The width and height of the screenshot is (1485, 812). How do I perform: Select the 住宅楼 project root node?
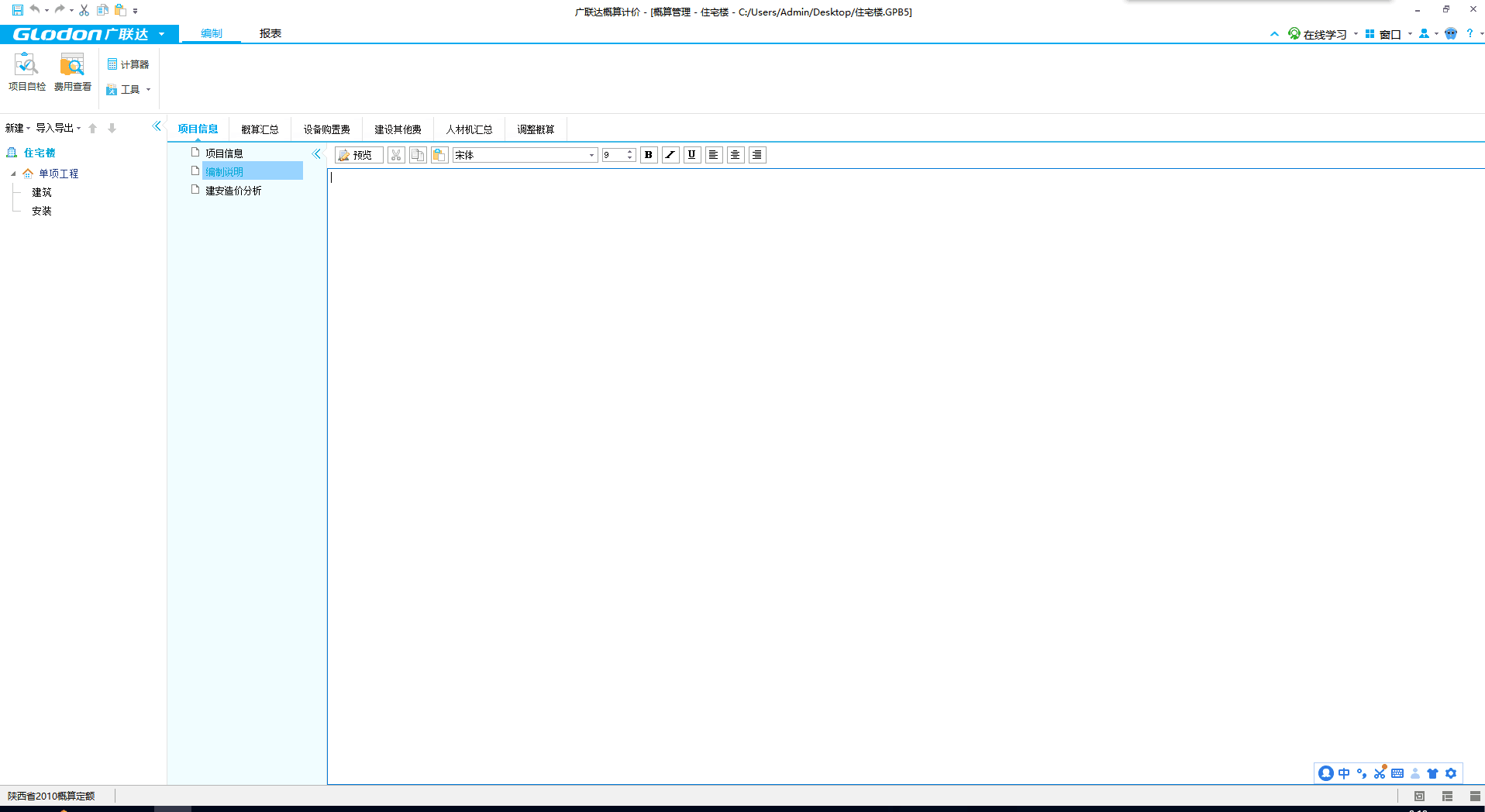coord(39,153)
